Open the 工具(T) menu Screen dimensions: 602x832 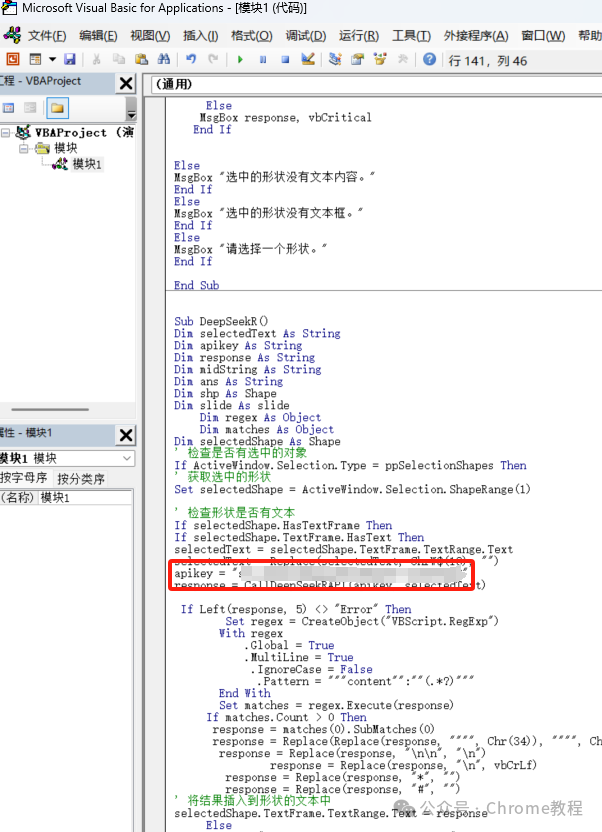click(x=411, y=36)
